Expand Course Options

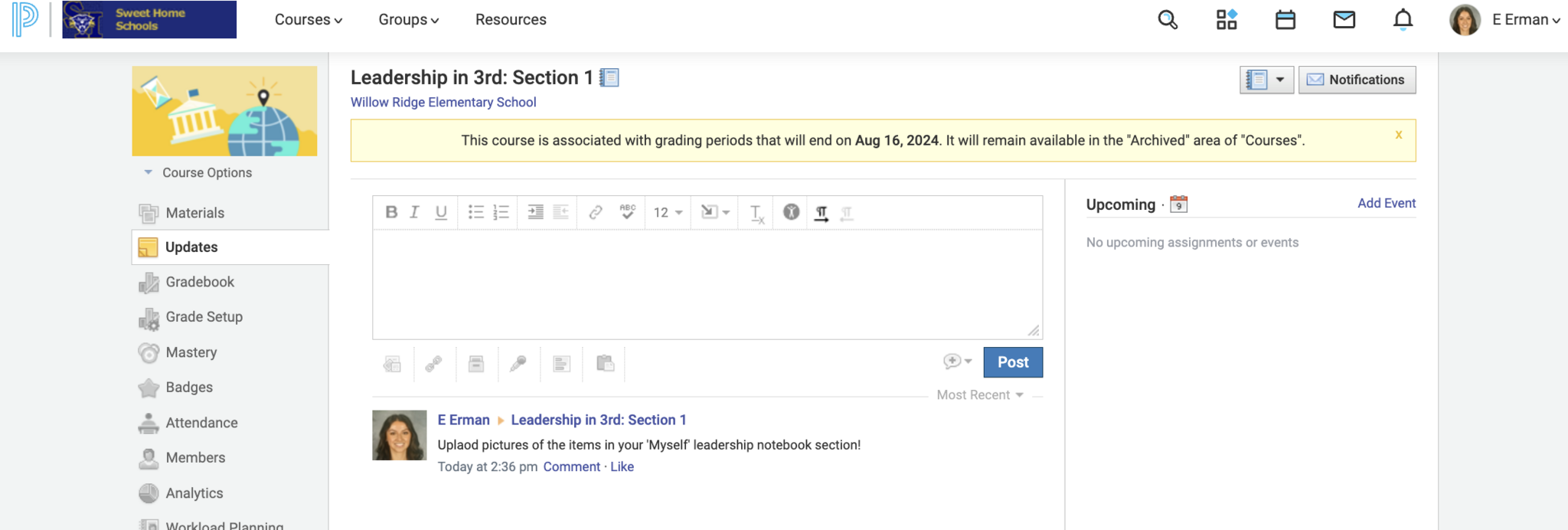[x=206, y=173]
